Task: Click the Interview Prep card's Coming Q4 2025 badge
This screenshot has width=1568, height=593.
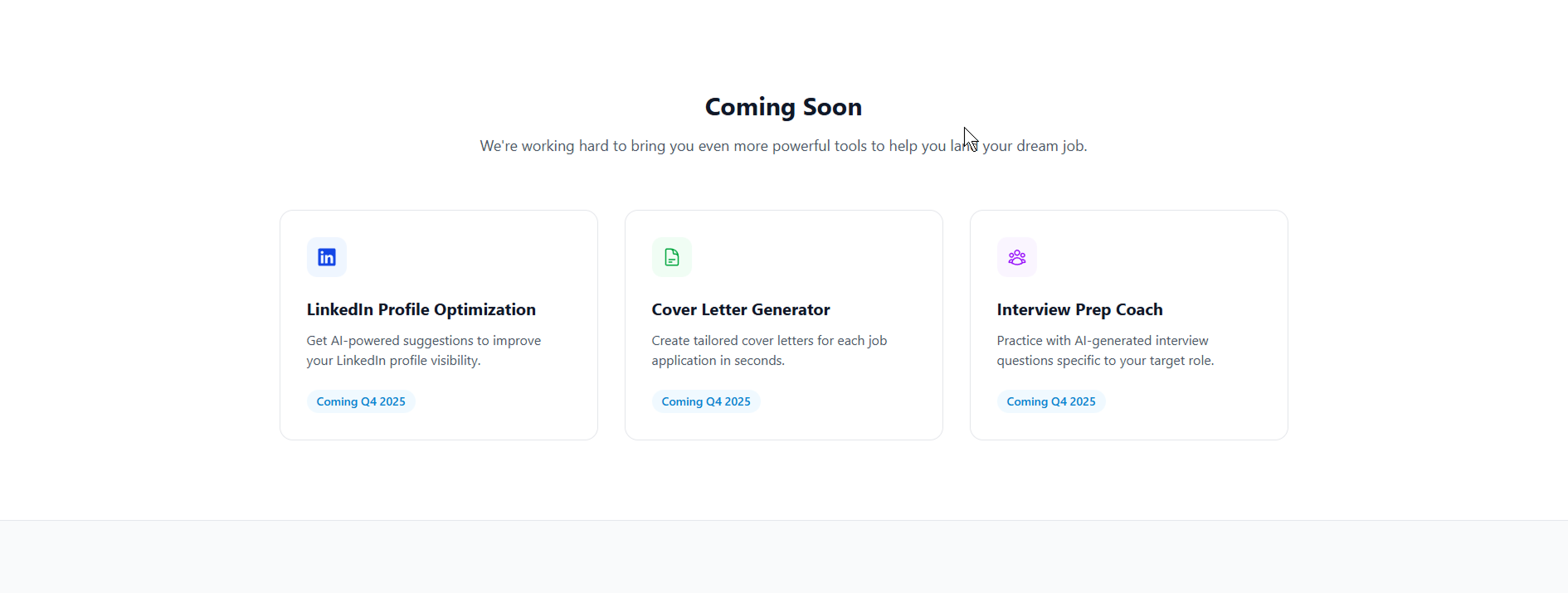Action: point(1051,401)
